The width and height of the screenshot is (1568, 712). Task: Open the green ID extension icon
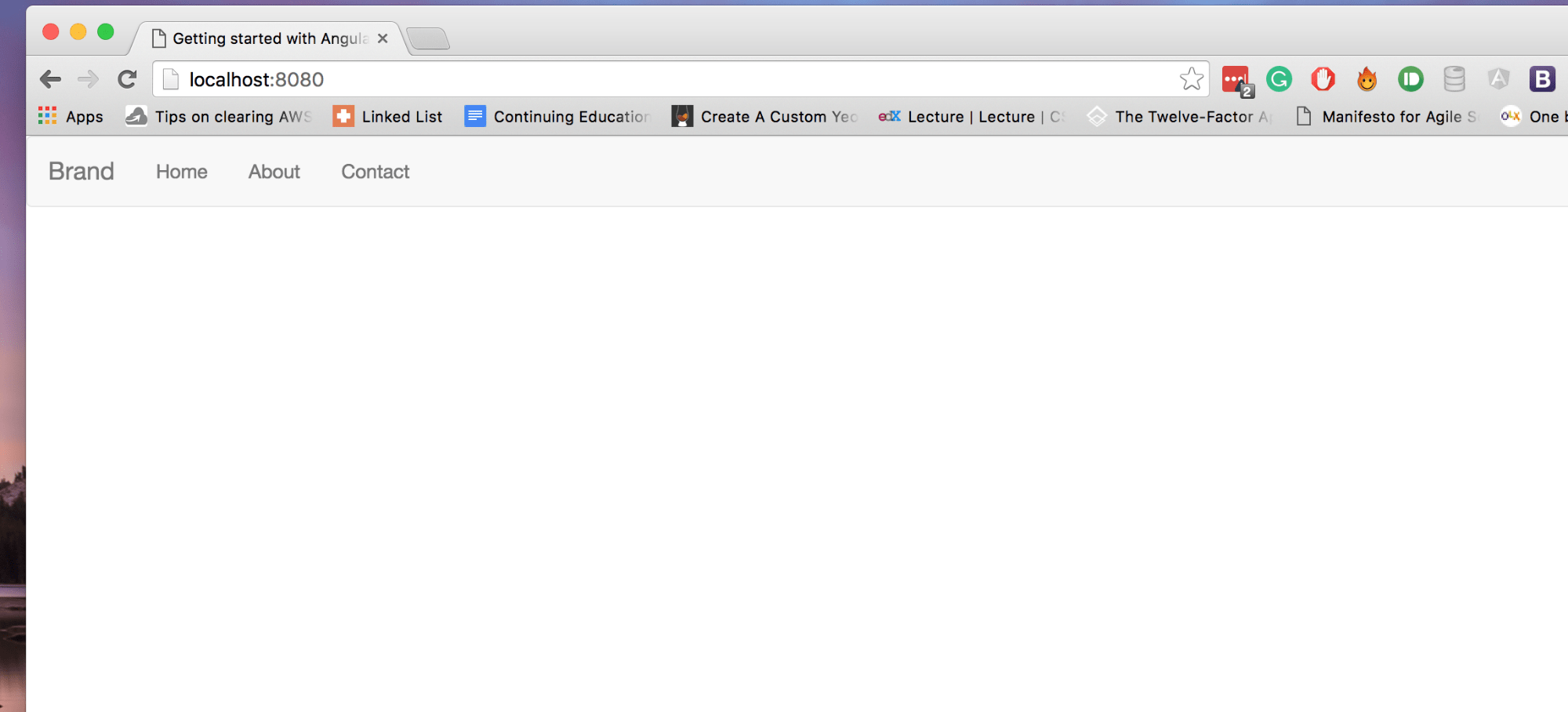pyautogui.click(x=1410, y=78)
